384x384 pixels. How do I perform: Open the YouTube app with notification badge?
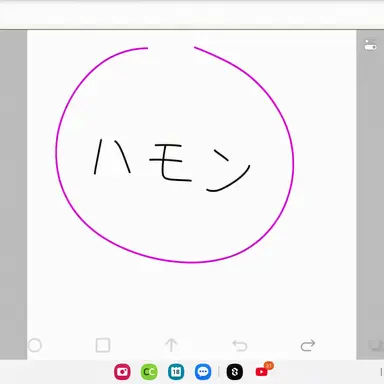(x=262, y=371)
